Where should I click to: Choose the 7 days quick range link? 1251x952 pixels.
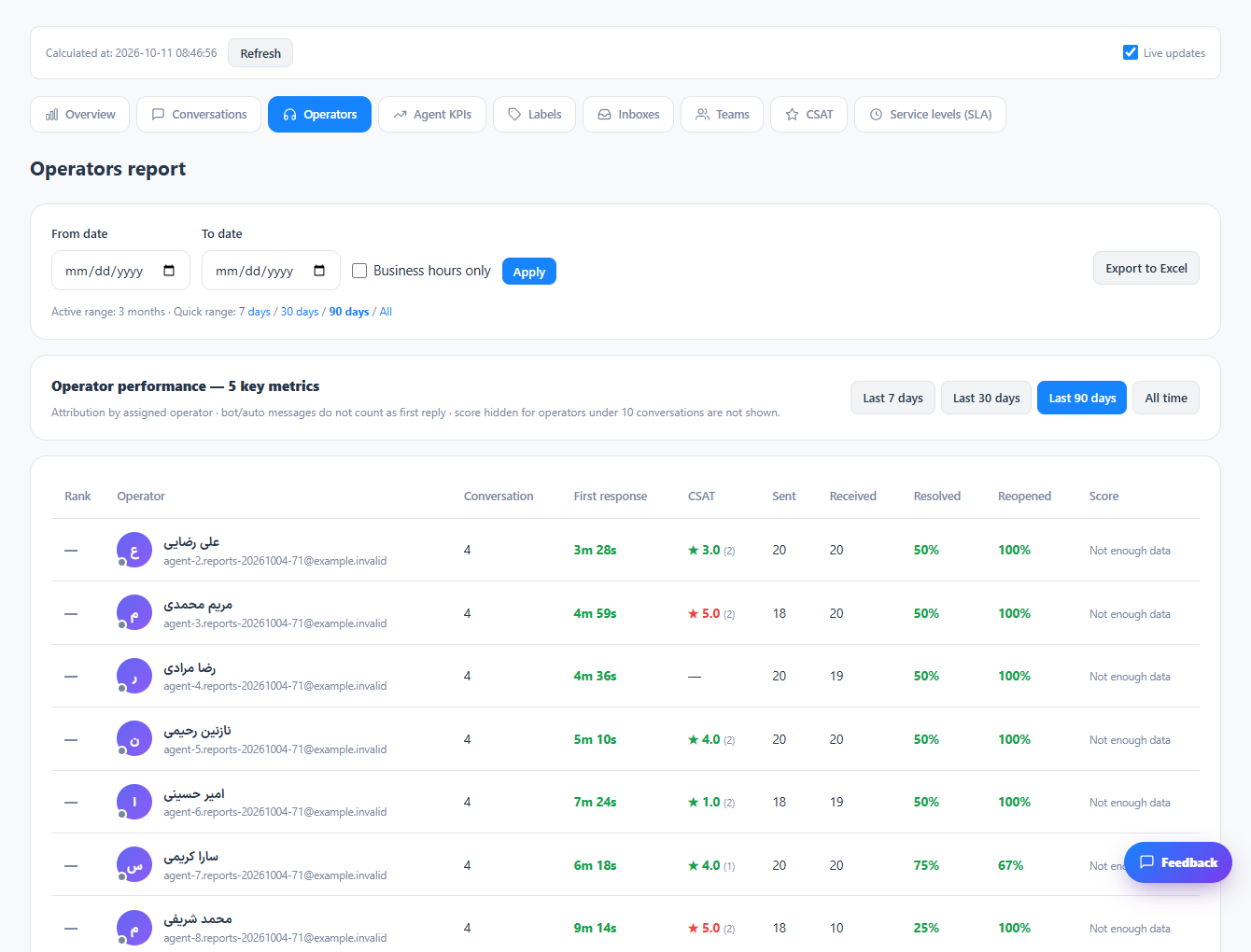tap(255, 312)
